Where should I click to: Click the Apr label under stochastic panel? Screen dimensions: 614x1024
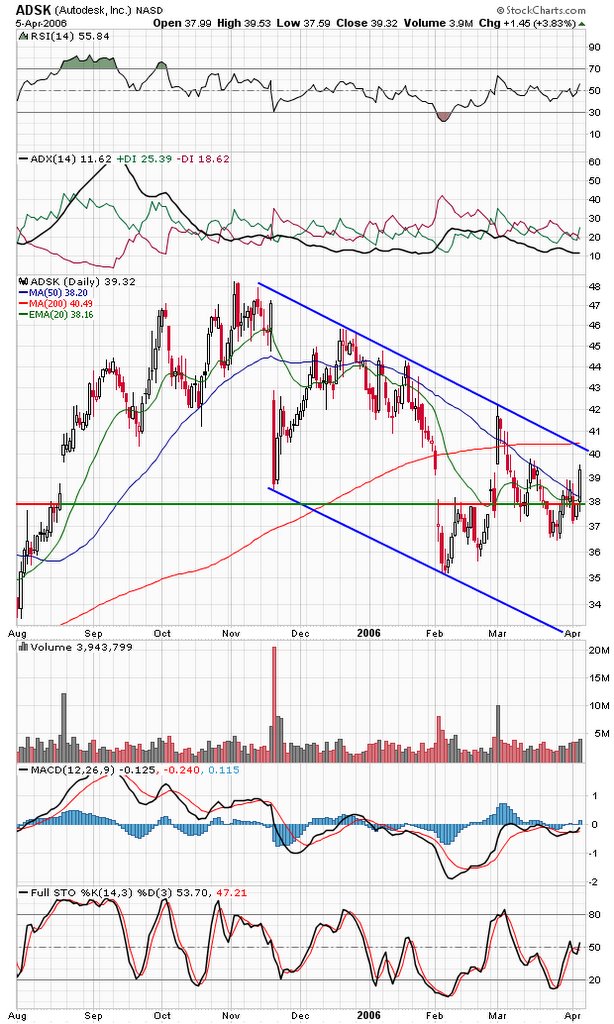[573, 1016]
